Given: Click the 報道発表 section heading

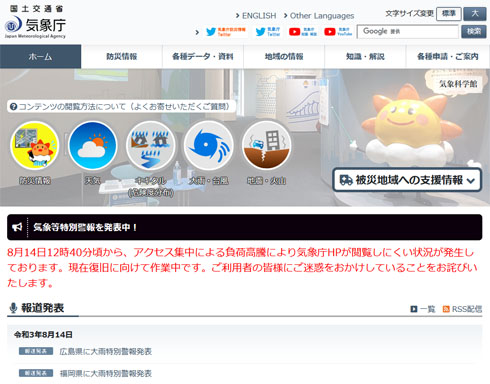Looking at the screenshot, I should tap(43, 308).
